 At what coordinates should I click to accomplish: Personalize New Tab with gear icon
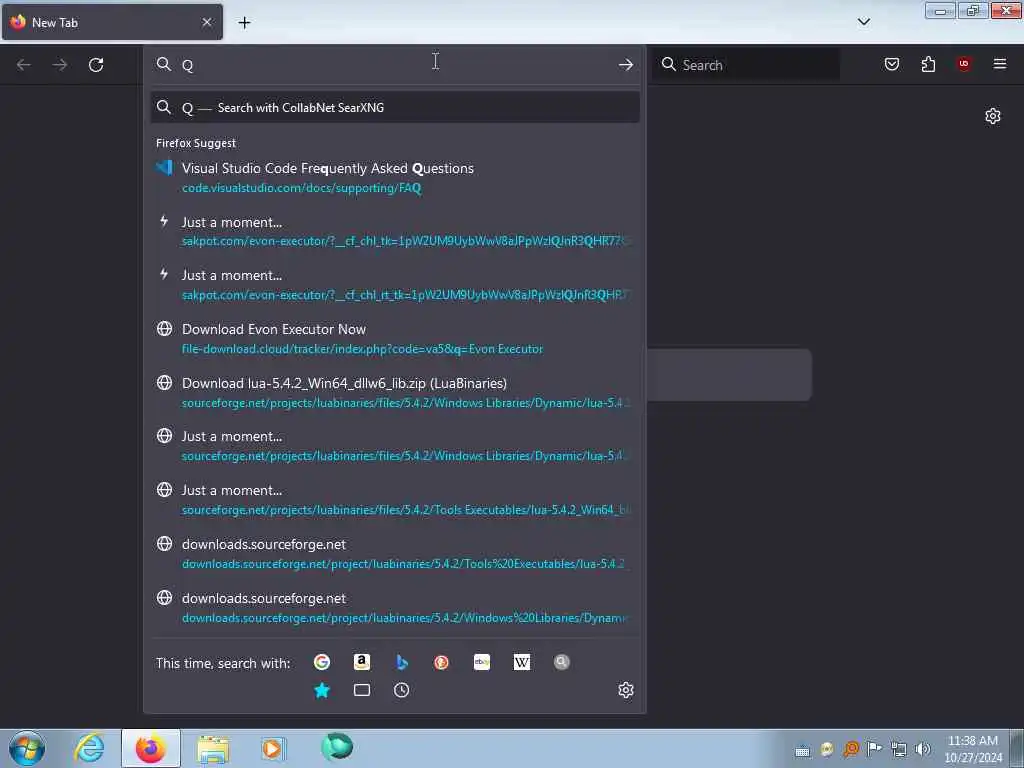pos(993,116)
